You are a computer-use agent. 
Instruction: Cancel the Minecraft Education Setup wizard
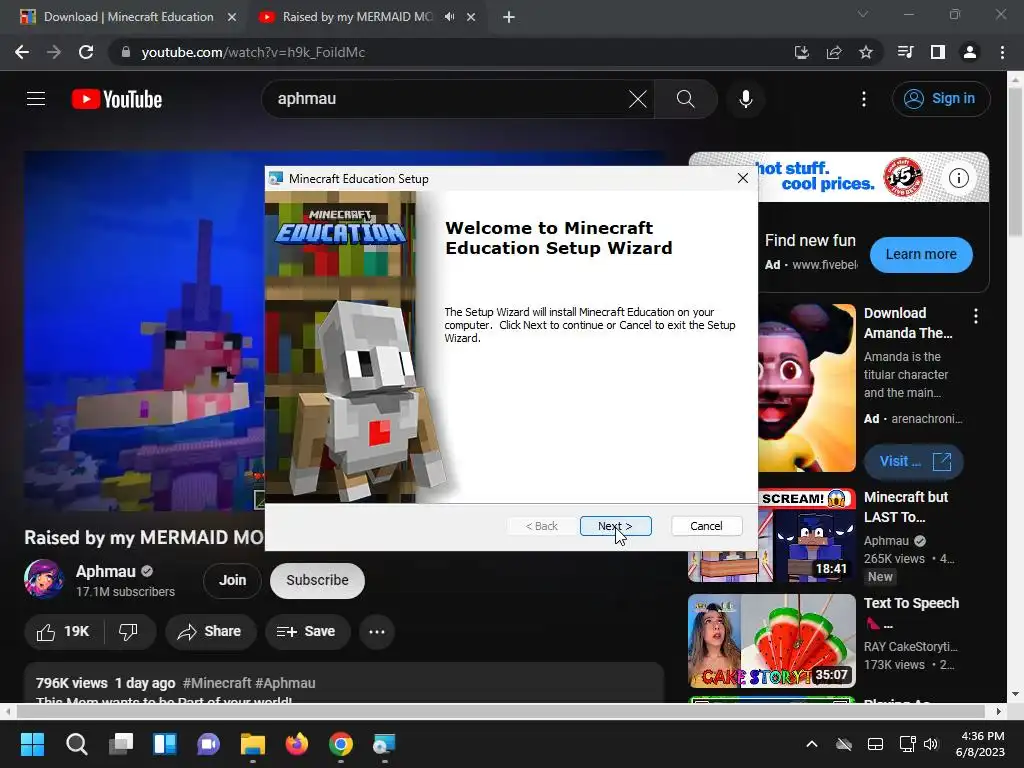[x=707, y=526]
